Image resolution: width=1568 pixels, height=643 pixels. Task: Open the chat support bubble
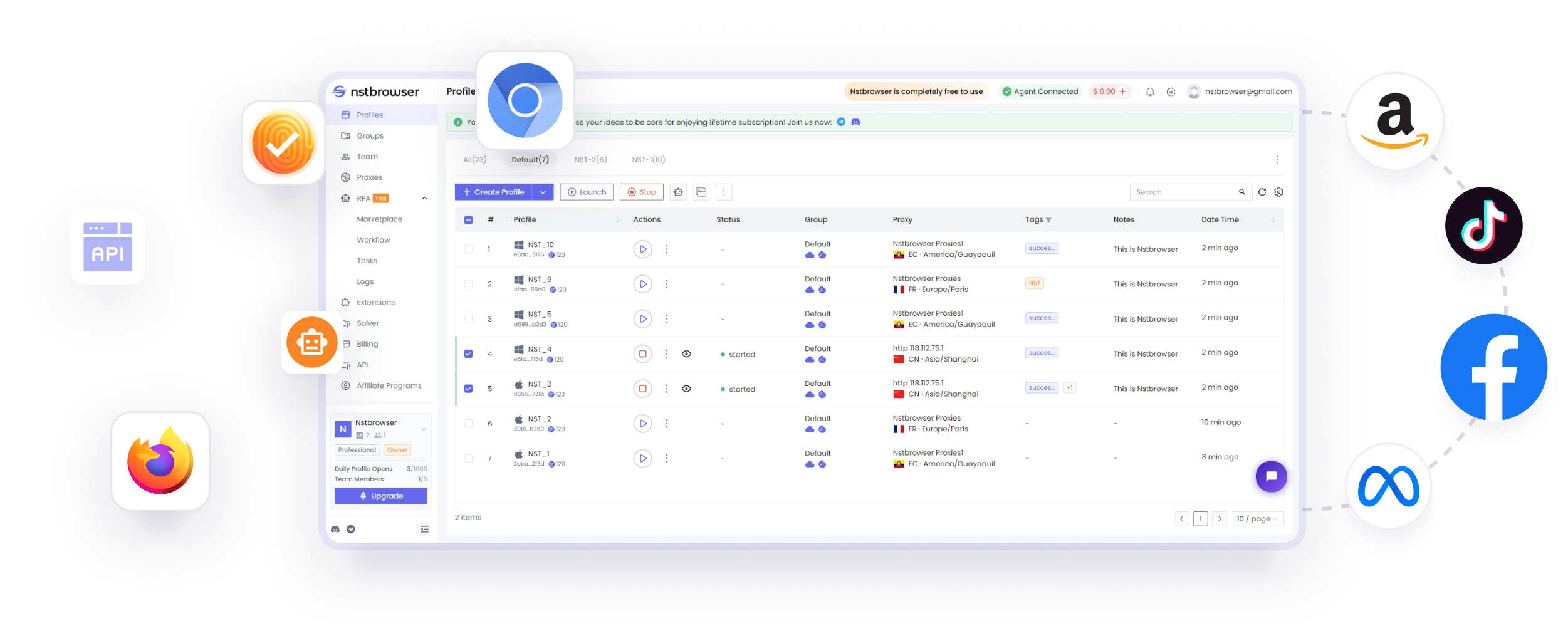[1271, 476]
